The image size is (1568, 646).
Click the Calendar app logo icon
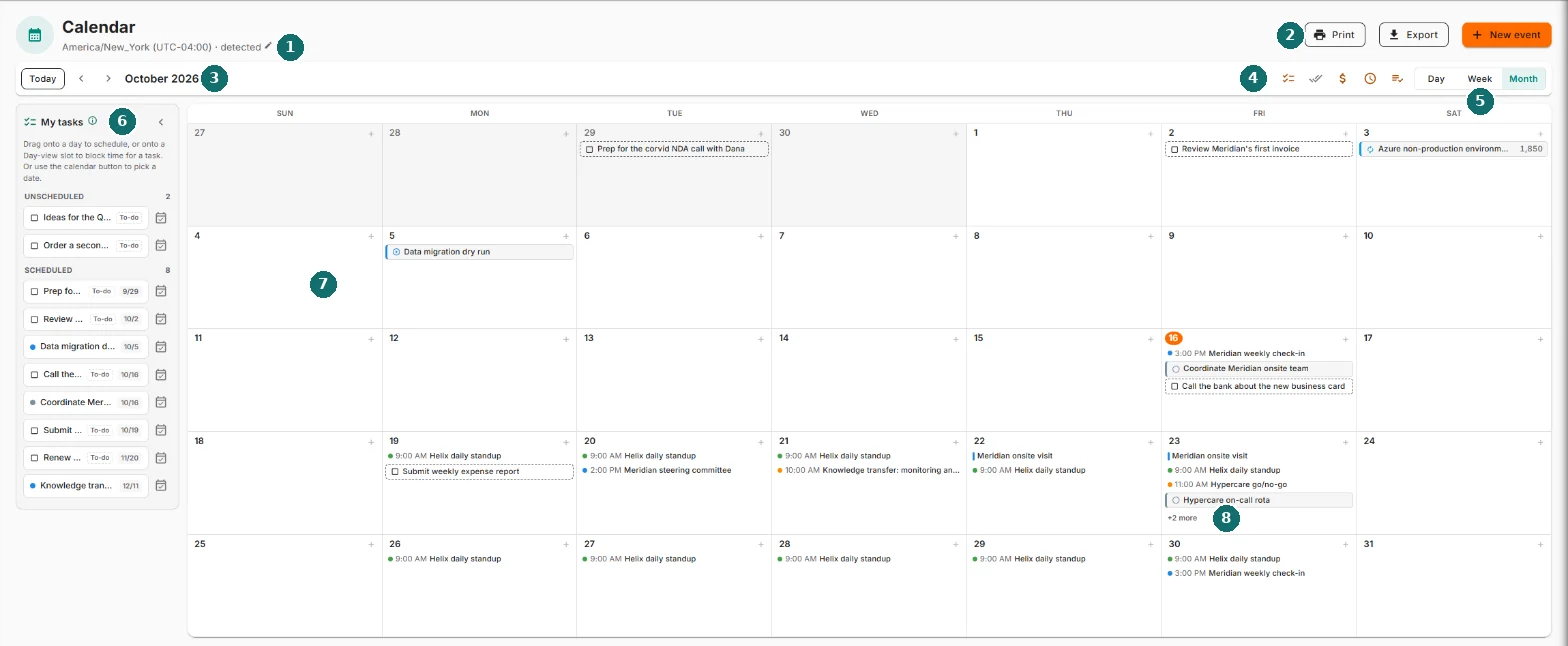click(35, 35)
